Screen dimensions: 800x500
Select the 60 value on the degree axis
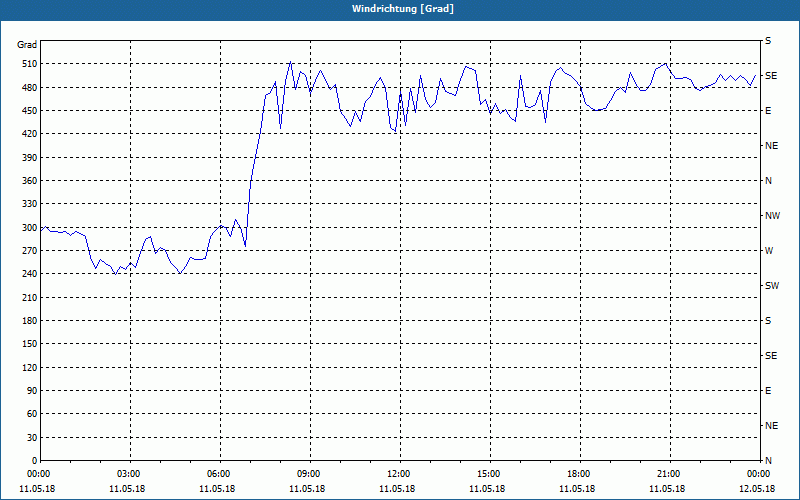pyautogui.click(x=32, y=414)
